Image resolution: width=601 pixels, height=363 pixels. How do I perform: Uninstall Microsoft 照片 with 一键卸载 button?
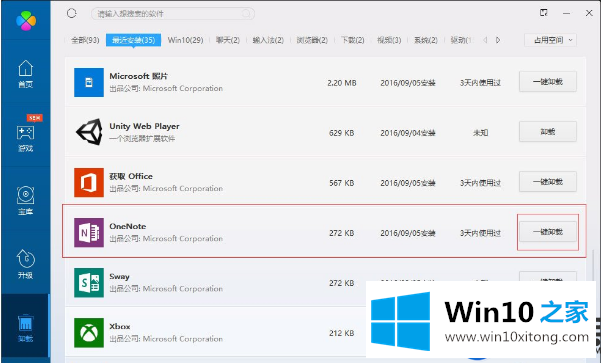coord(548,82)
